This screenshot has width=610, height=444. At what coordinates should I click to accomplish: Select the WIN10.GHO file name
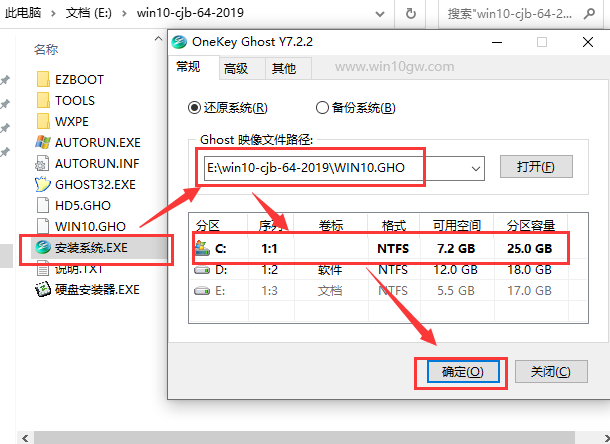point(90,226)
